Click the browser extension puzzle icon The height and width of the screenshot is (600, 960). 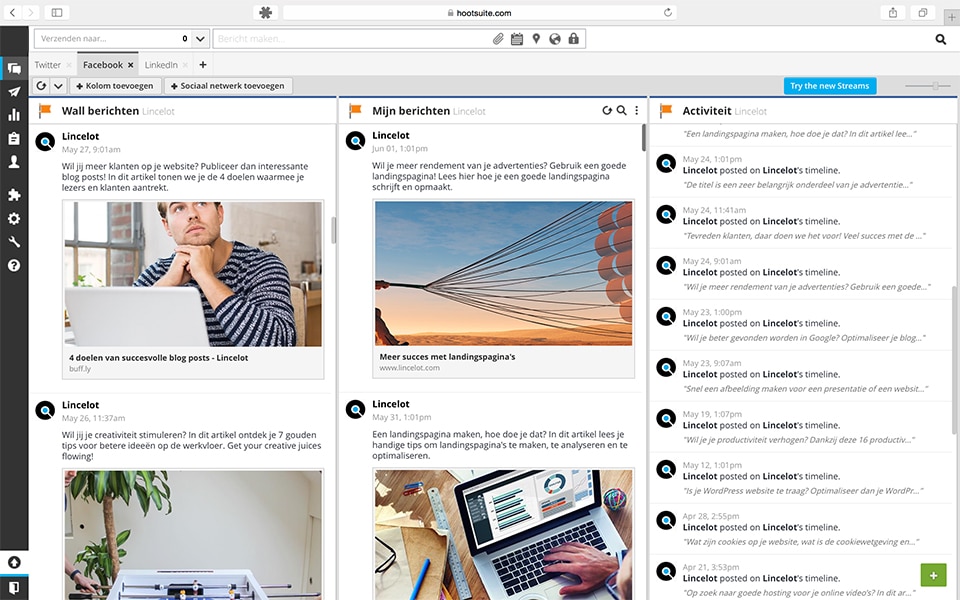(265, 12)
